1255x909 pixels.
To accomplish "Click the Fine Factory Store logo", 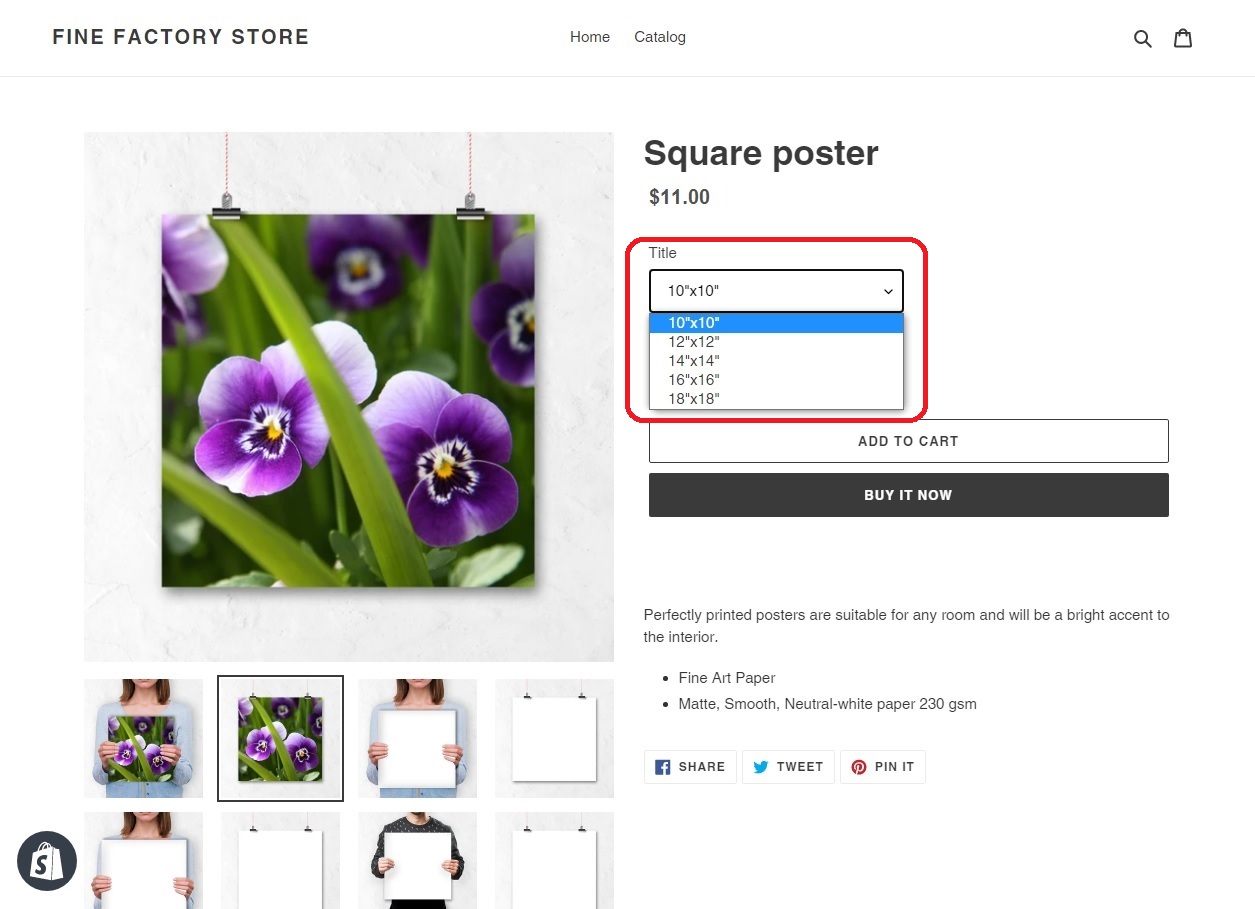I will [181, 37].
